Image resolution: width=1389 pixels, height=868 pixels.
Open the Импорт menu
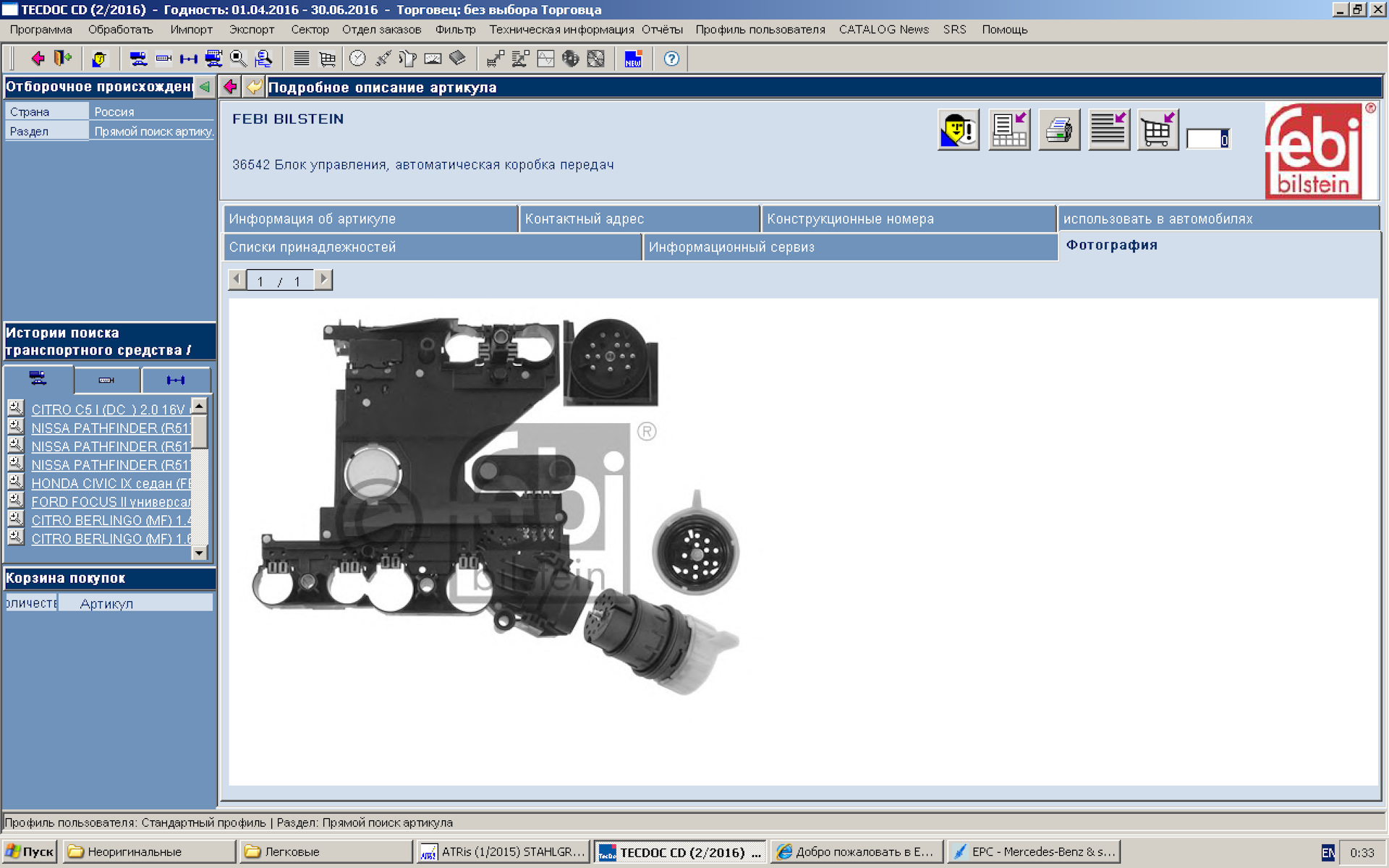click(x=192, y=30)
